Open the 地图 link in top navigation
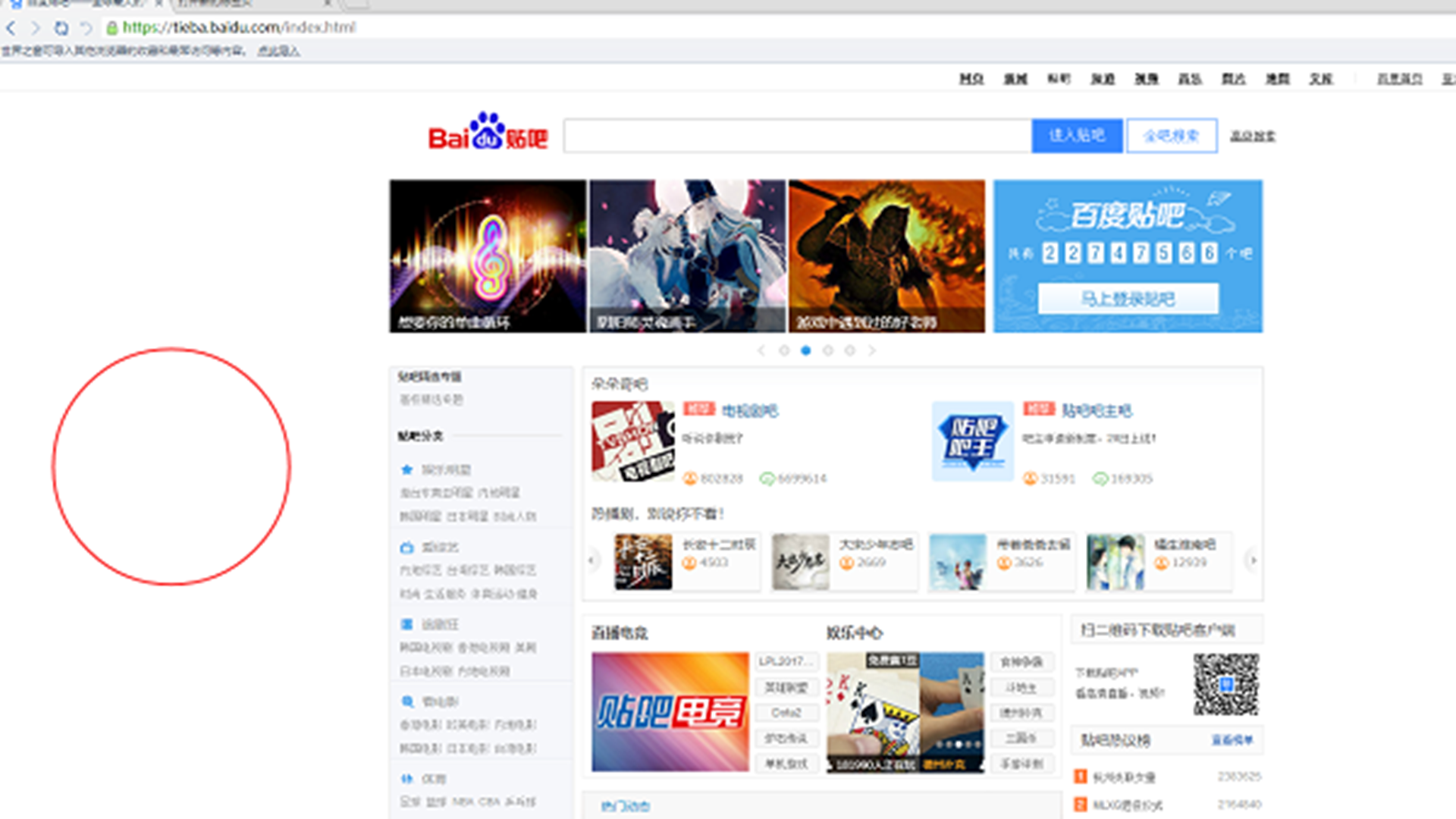This screenshot has height=819, width=1456. [x=1277, y=79]
